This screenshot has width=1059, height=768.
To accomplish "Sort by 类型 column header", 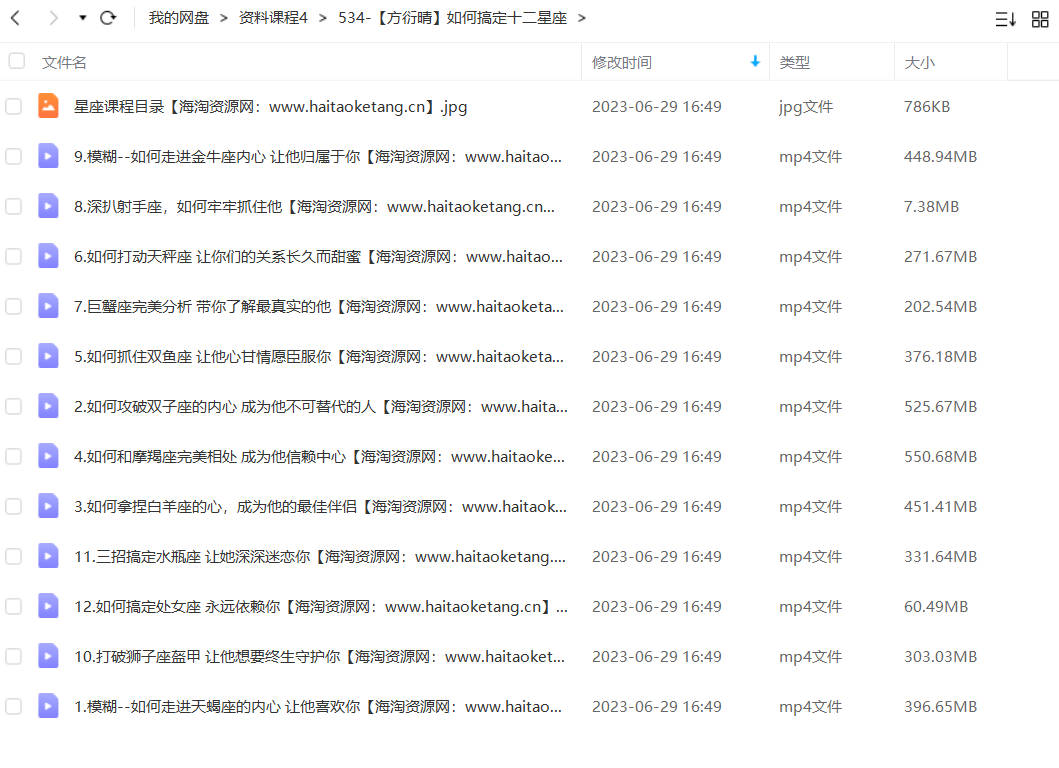I will (x=794, y=63).
